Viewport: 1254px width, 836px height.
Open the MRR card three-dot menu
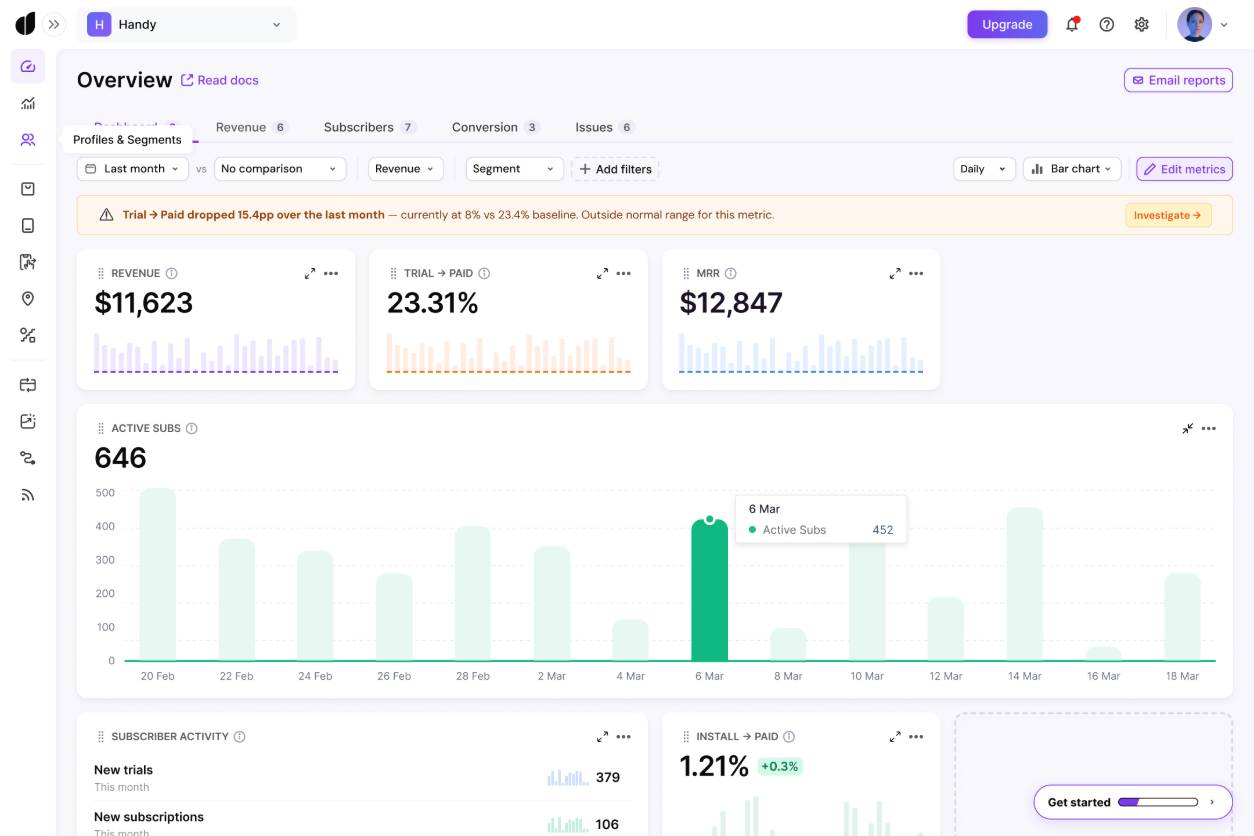click(916, 273)
